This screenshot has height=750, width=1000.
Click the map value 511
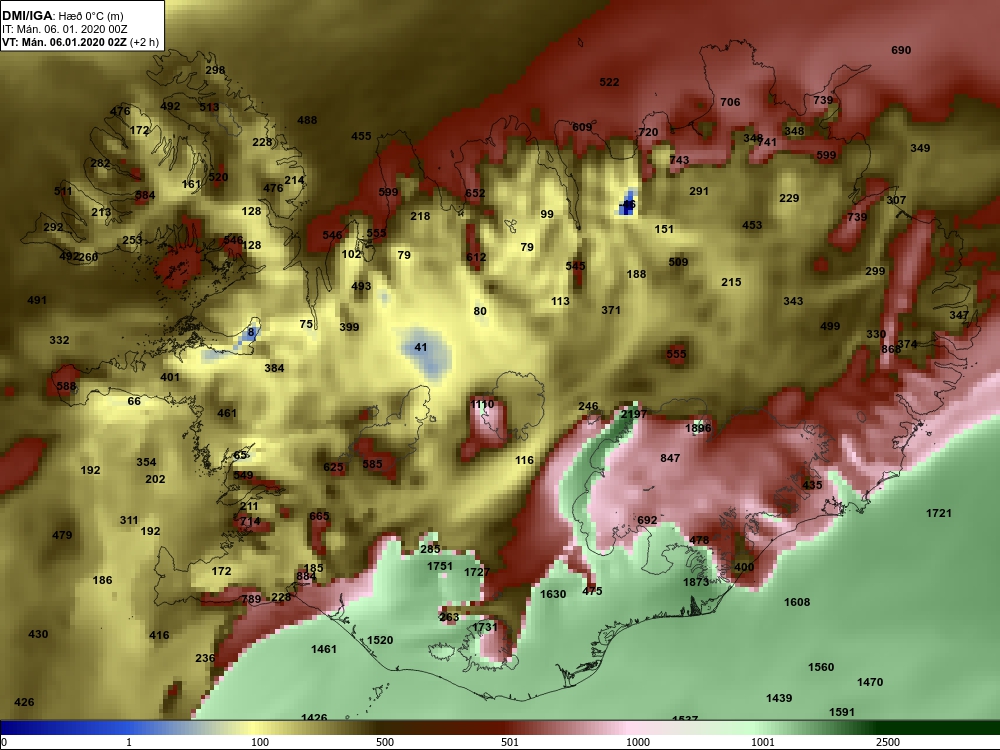(63, 191)
